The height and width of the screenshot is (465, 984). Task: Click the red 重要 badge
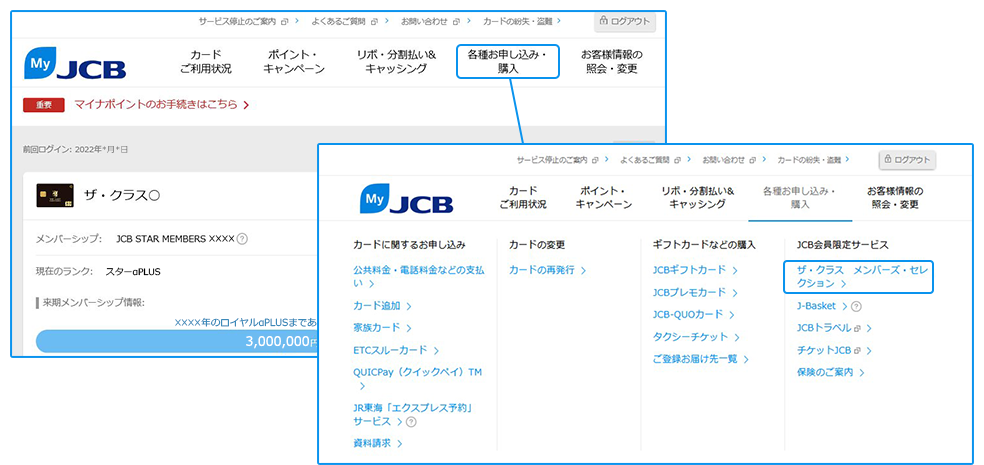[x=44, y=105]
